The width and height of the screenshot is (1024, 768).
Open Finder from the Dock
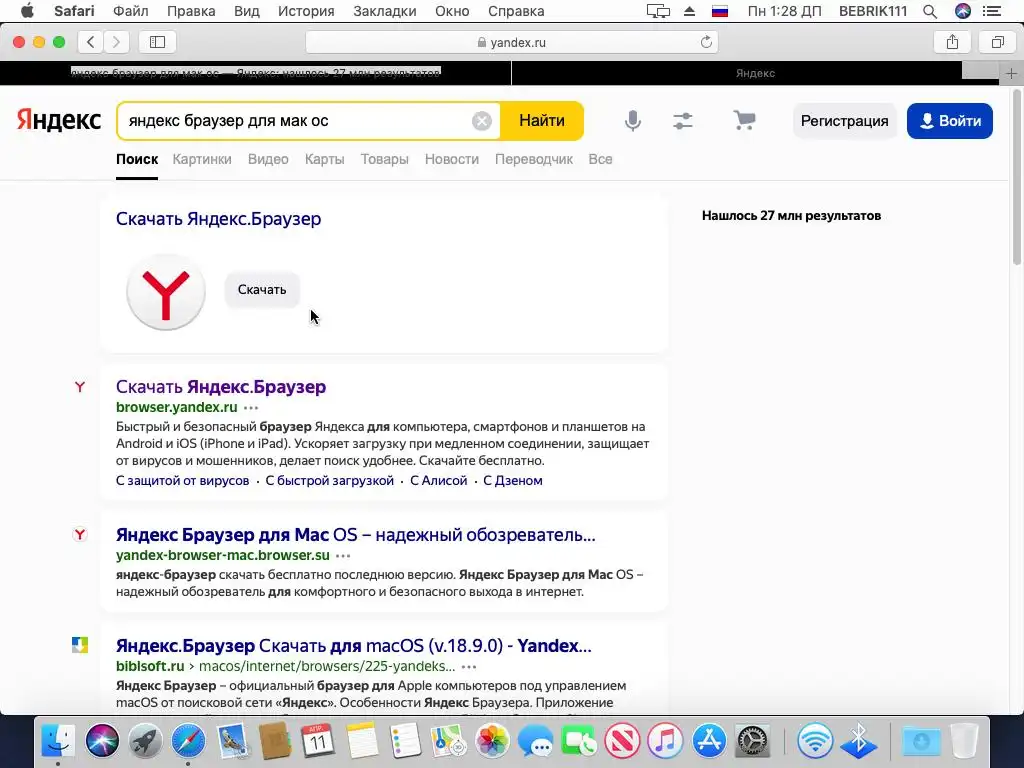click(x=58, y=741)
